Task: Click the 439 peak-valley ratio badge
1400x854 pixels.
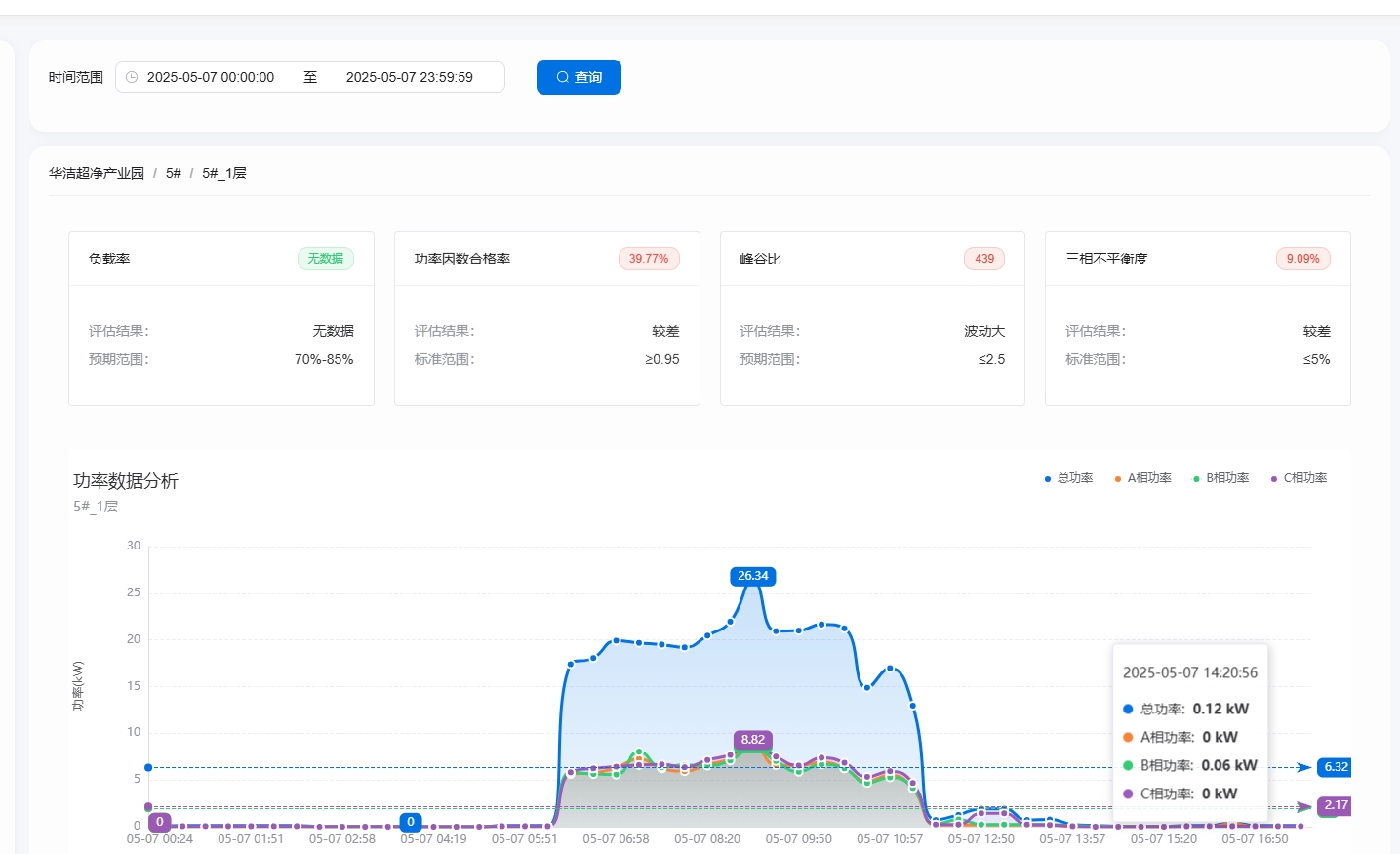Action: click(983, 259)
